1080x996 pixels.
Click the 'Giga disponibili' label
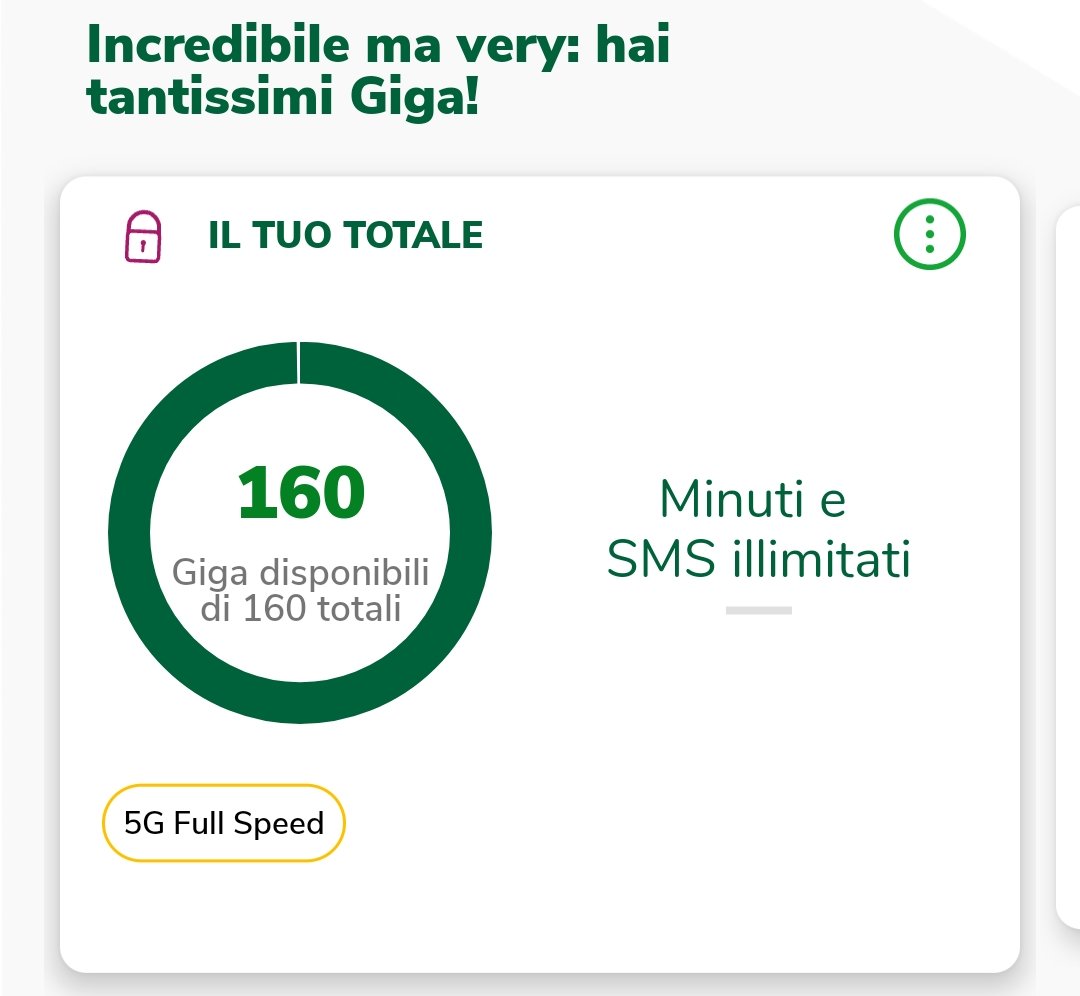[300, 574]
